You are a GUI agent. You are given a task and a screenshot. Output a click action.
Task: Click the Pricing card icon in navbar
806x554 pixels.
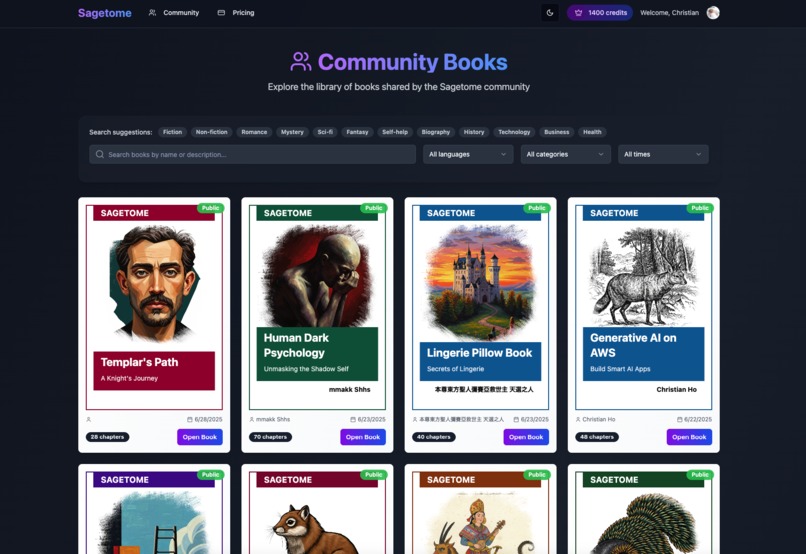click(221, 13)
